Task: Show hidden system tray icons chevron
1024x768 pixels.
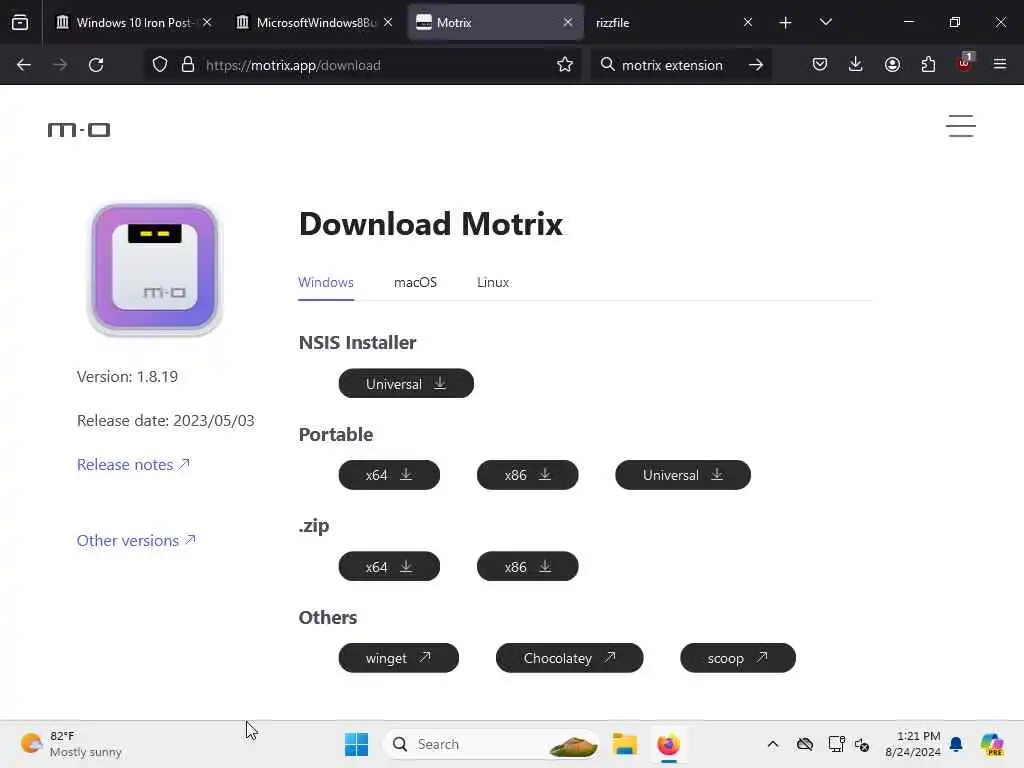Action: coord(773,744)
